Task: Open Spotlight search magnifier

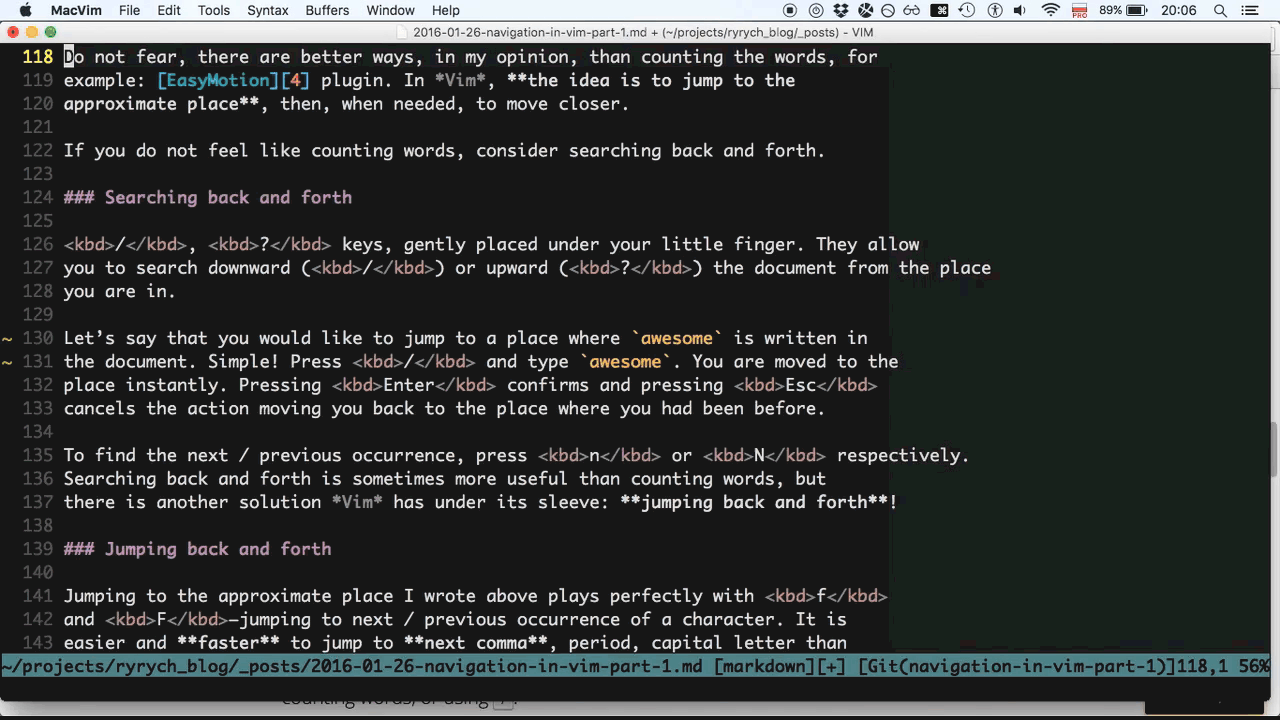Action: (1220, 11)
